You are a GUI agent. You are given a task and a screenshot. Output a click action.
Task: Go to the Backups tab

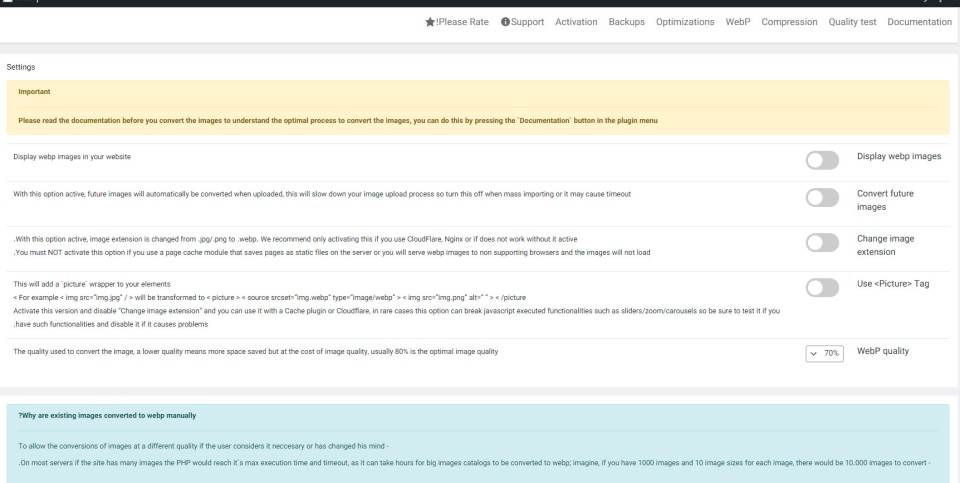pyautogui.click(x=627, y=22)
